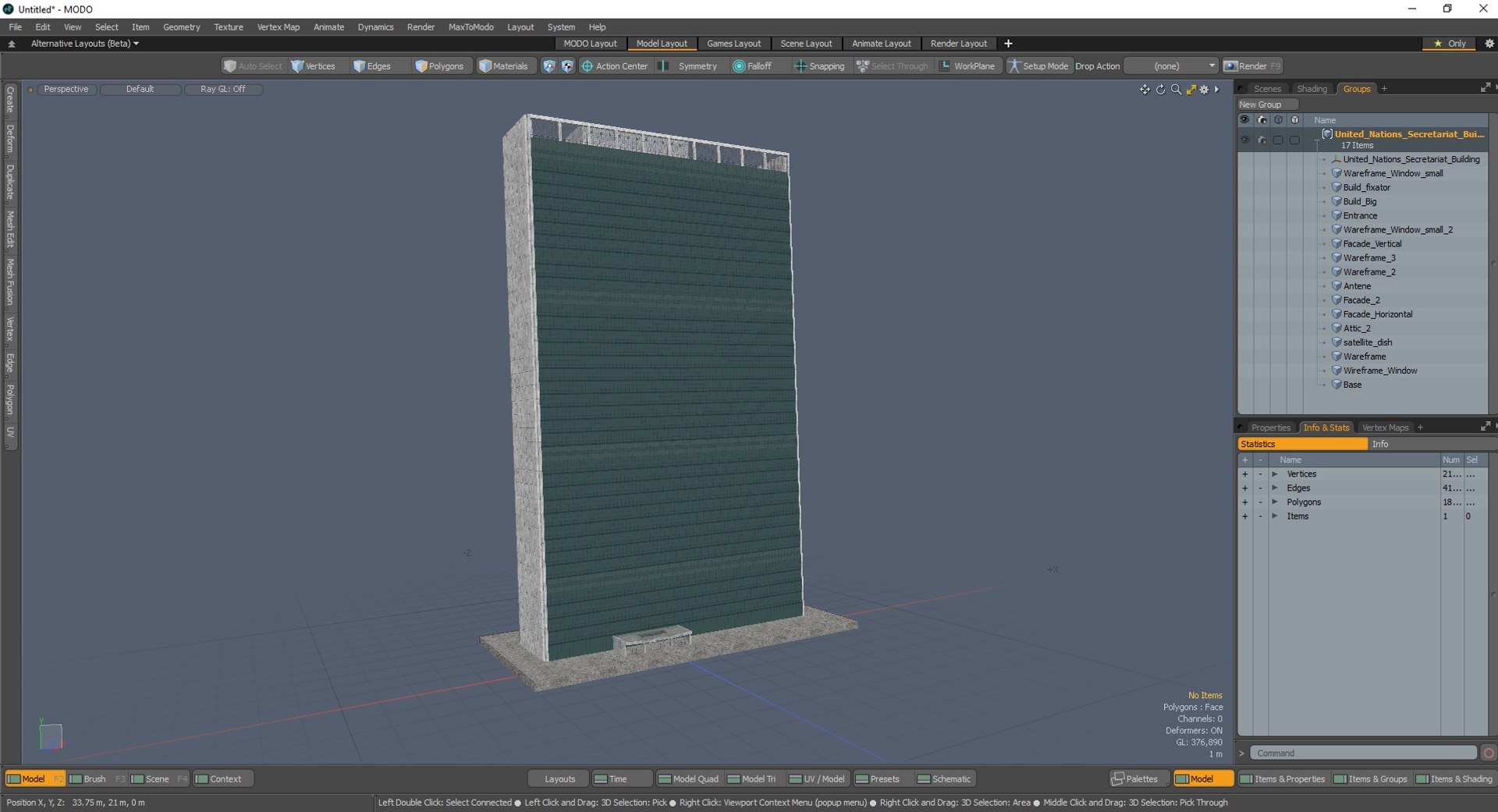Switch to Properties tab

click(x=1270, y=427)
